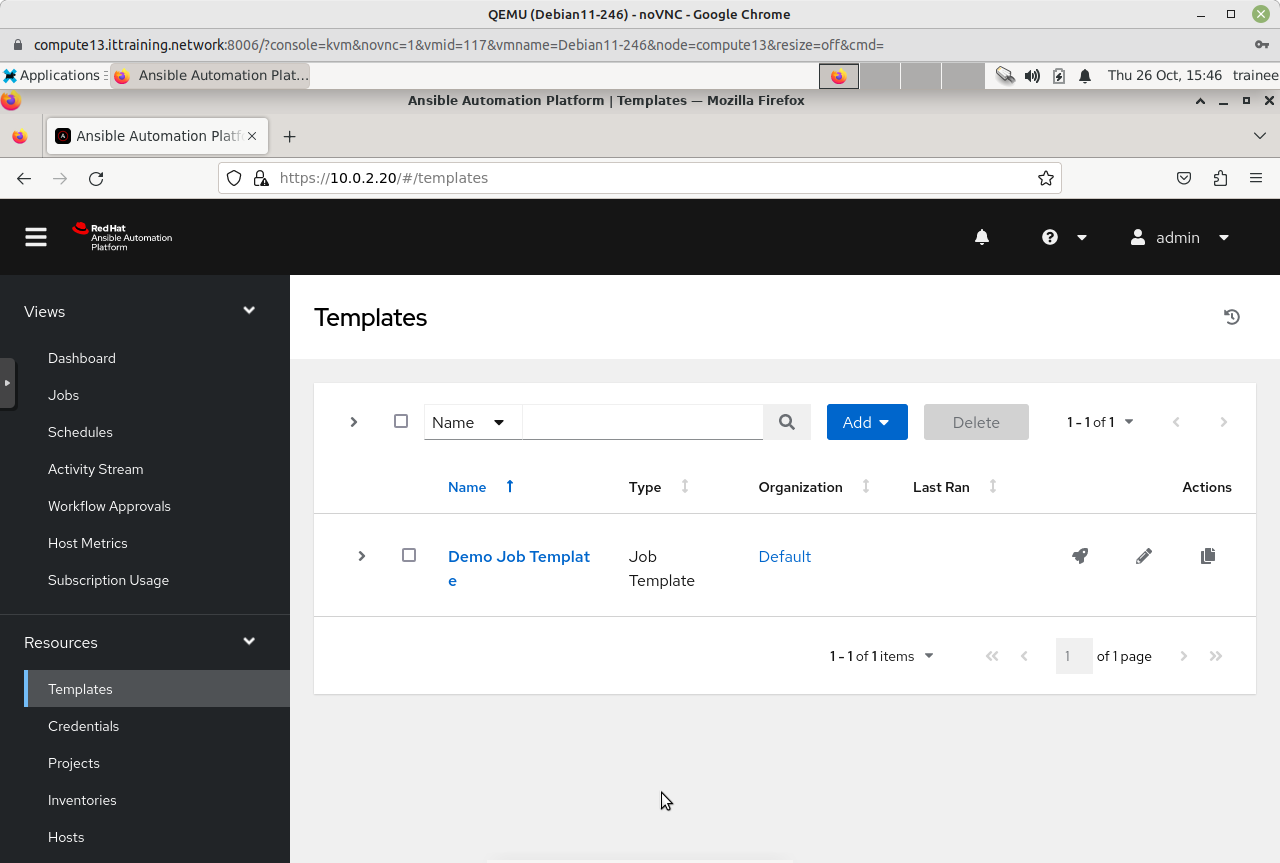Open Jobs in sidebar
Image resolution: width=1280 pixels, height=863 pixels.
[63, 395]
